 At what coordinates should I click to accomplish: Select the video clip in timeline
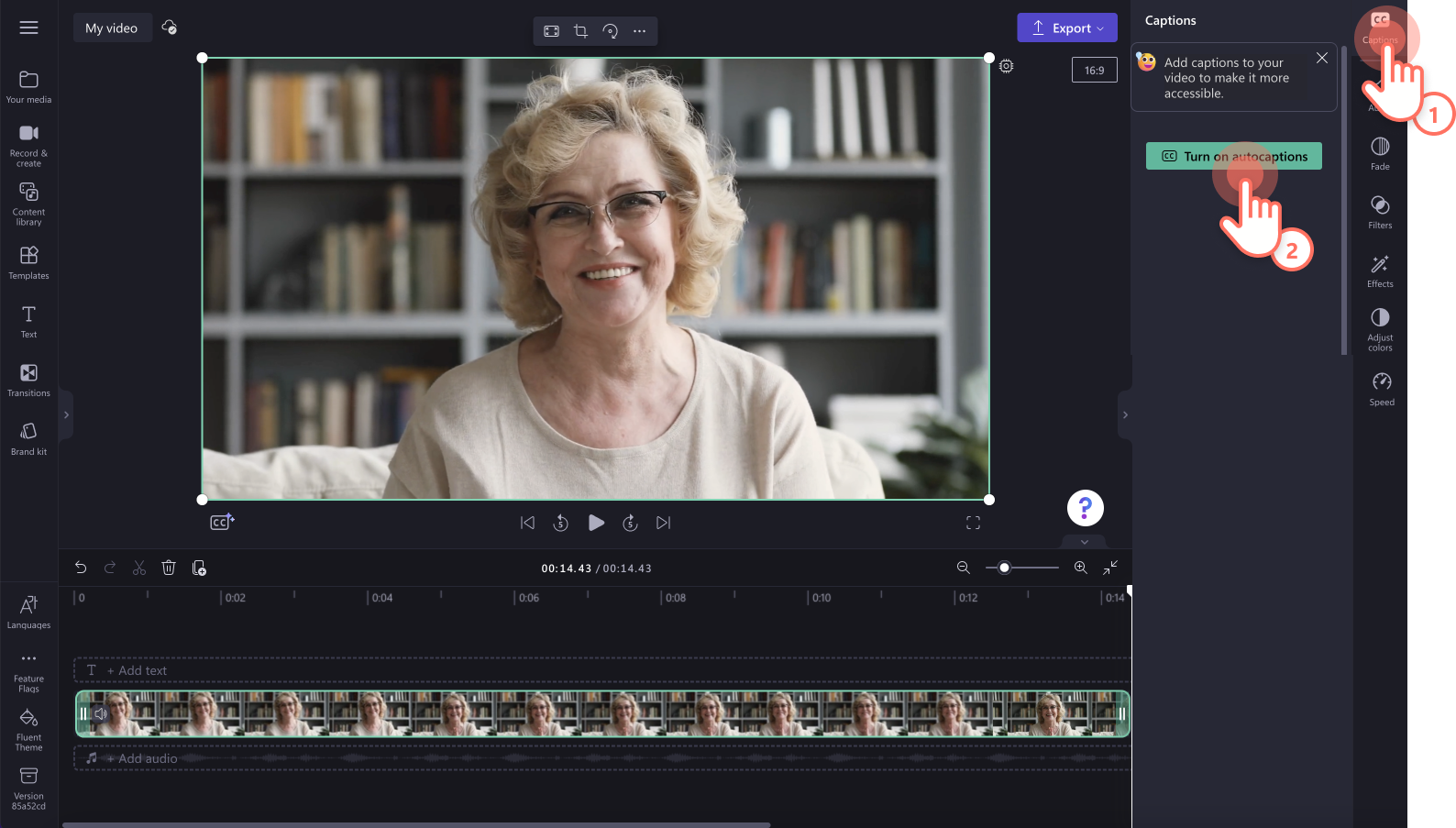click(x=602, y=713)
